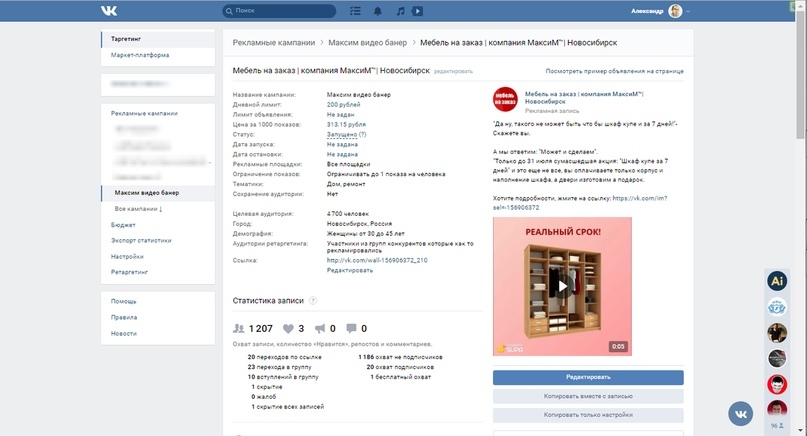Open Настройки in left menu
Image resolution: width=807 pixels, height=436 pixels.
[x=127, y=256]
